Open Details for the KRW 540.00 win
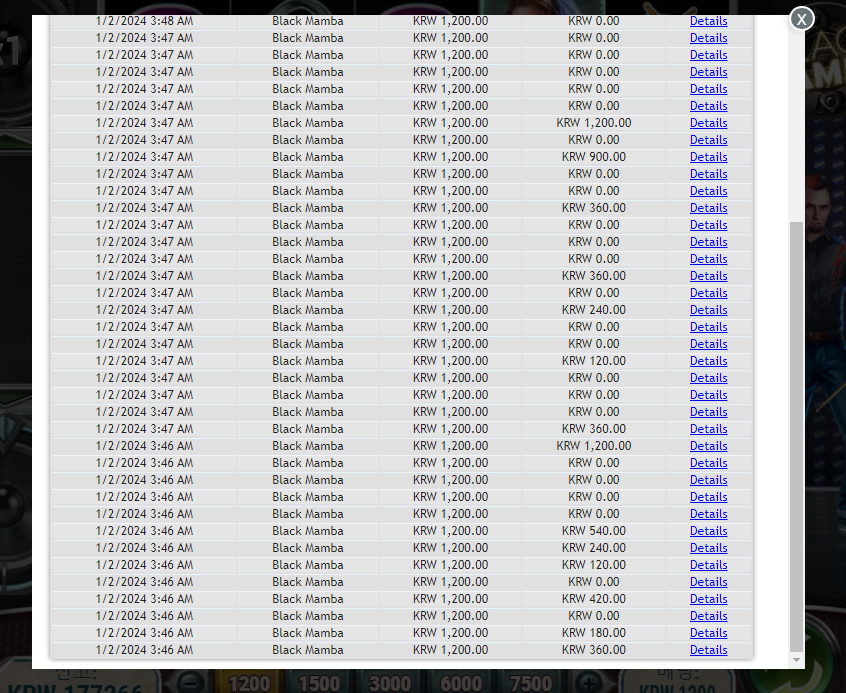 pyautogui.click(x=708, y=531)
